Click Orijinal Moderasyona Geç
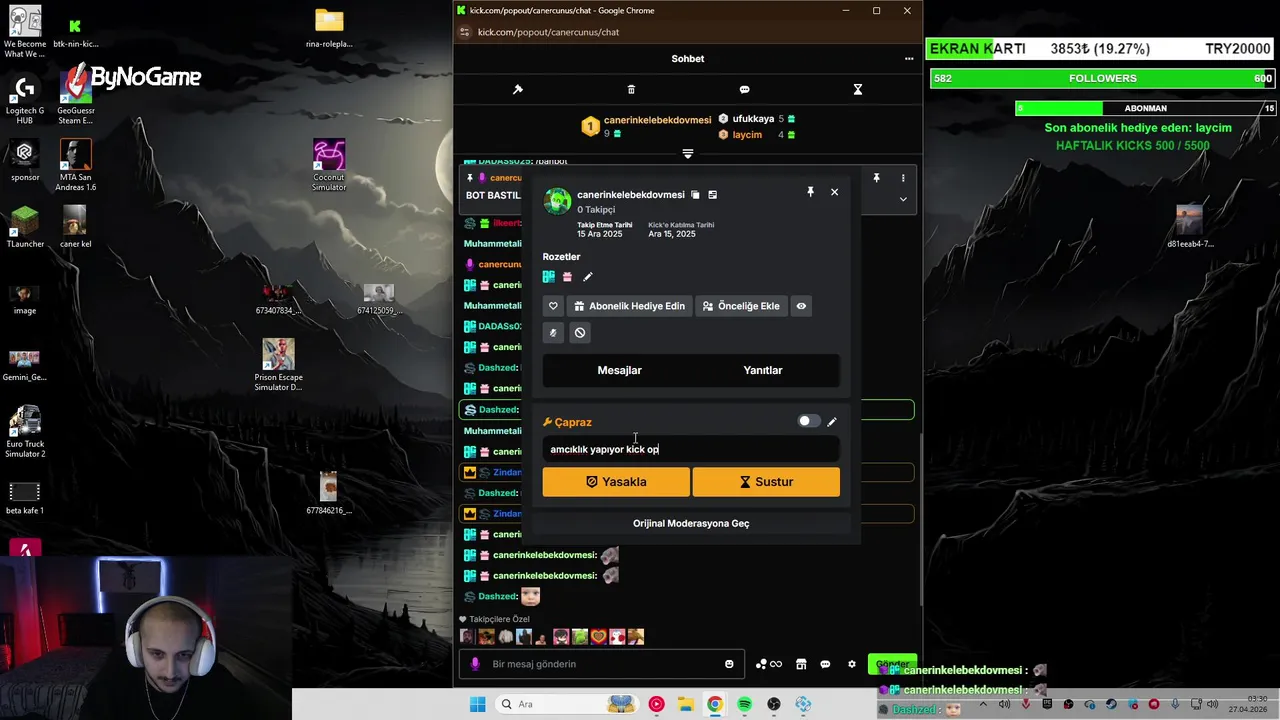This screenshot has height=720, width=1280. [x=691, y=523]
